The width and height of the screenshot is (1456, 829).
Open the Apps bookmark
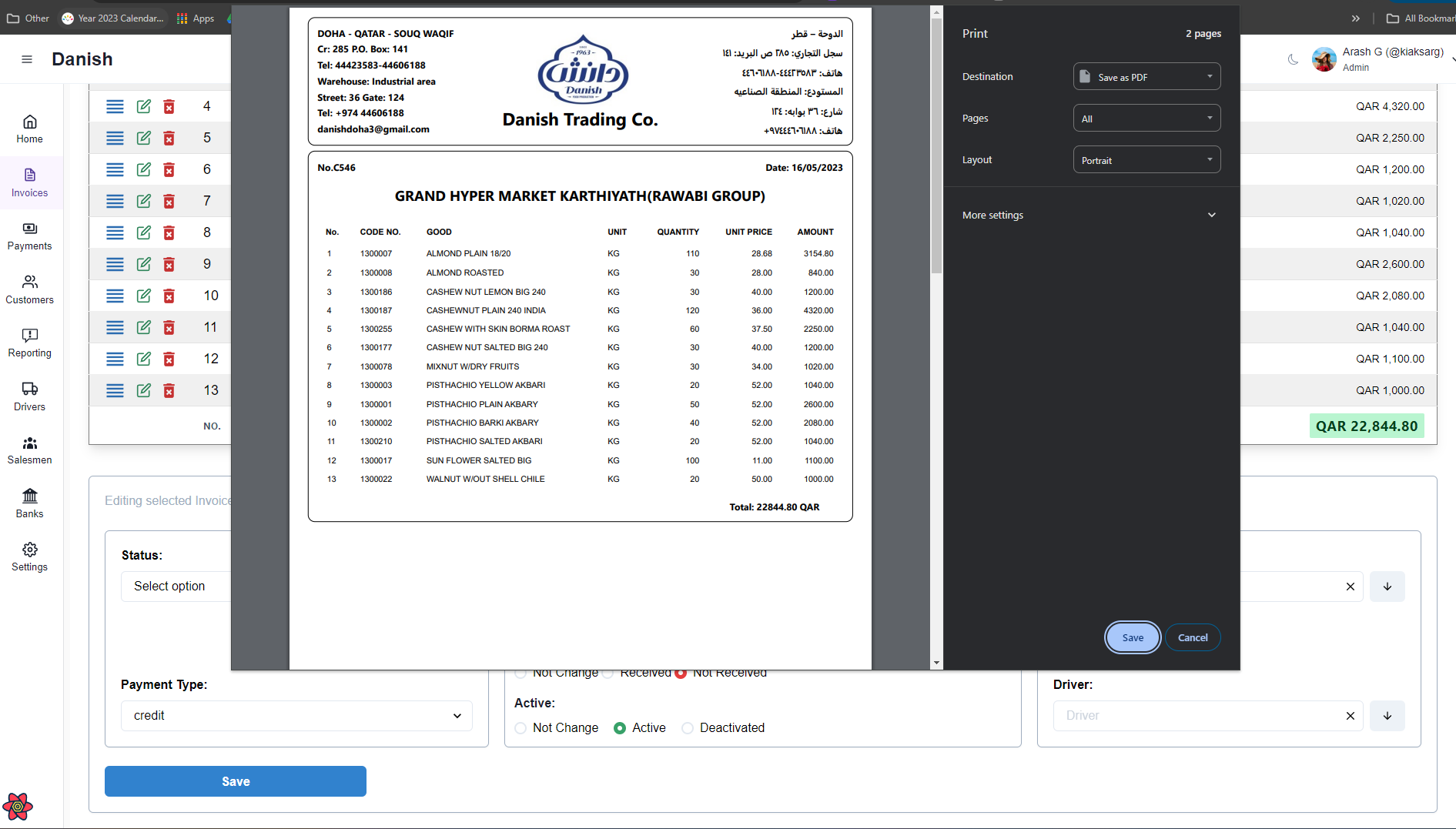pyautogui.click(x=196, y=18)
